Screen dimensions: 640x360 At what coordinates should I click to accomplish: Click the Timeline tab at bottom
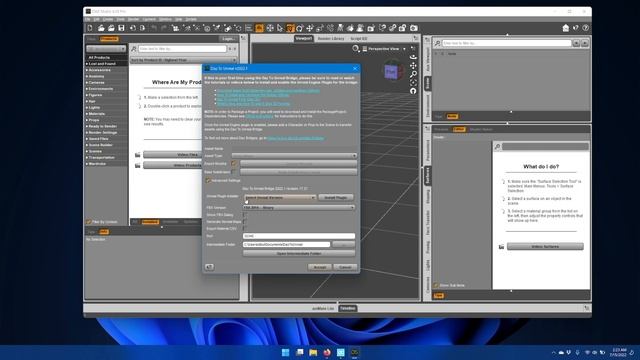pyautogui.click(x=348, y=309)
